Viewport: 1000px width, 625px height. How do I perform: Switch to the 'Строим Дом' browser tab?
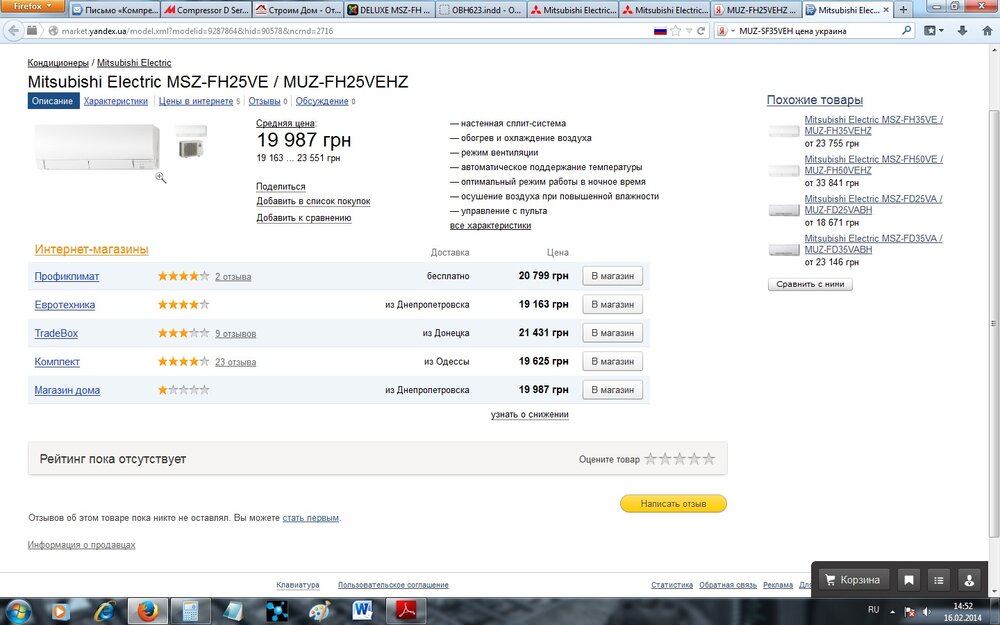298,10
